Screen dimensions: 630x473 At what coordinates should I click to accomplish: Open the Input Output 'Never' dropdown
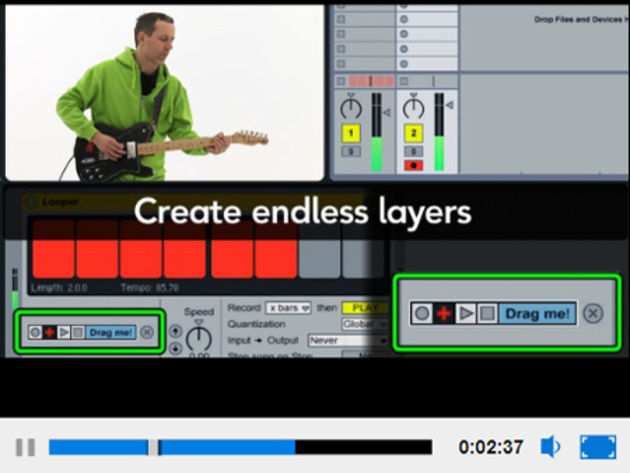pos(348,340)
